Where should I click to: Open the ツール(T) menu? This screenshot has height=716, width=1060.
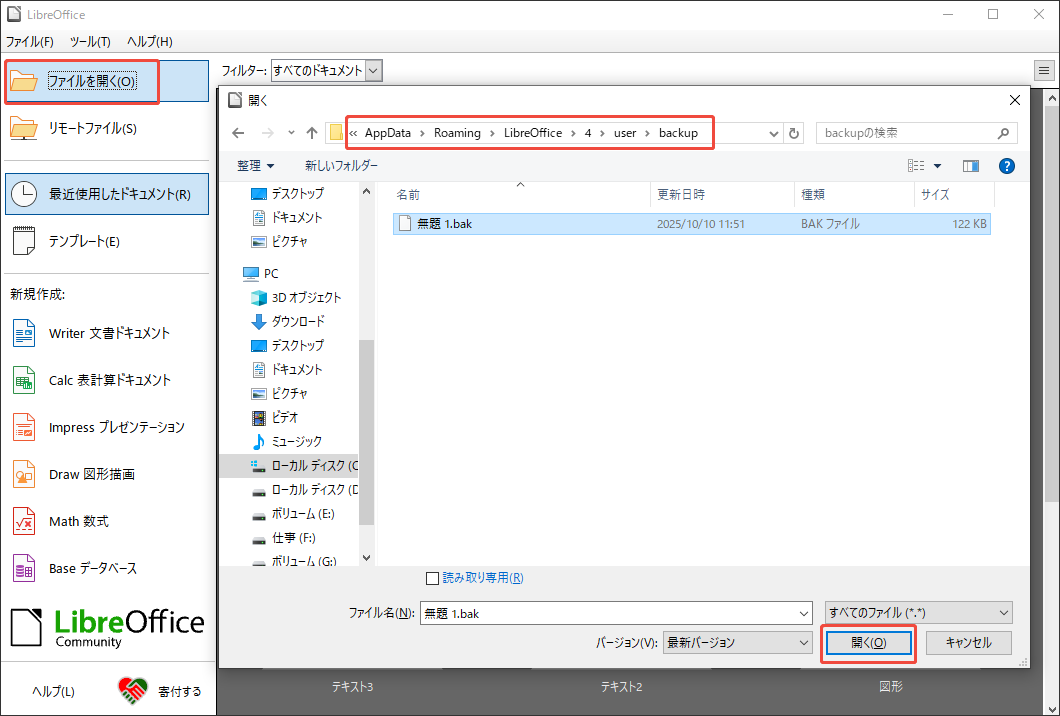(x=90, y=42)
